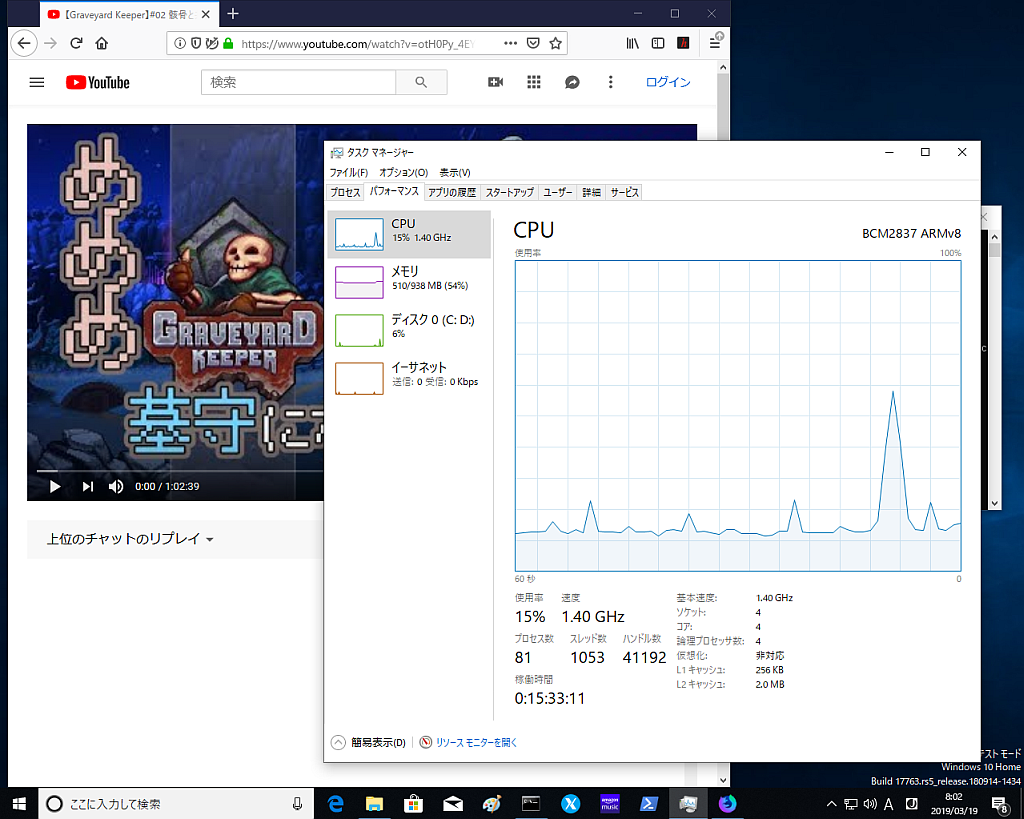1024x819 pixels.
Task: Open PowerShell from taskbar
Action: pyautogui.click(x=648, y=804)
